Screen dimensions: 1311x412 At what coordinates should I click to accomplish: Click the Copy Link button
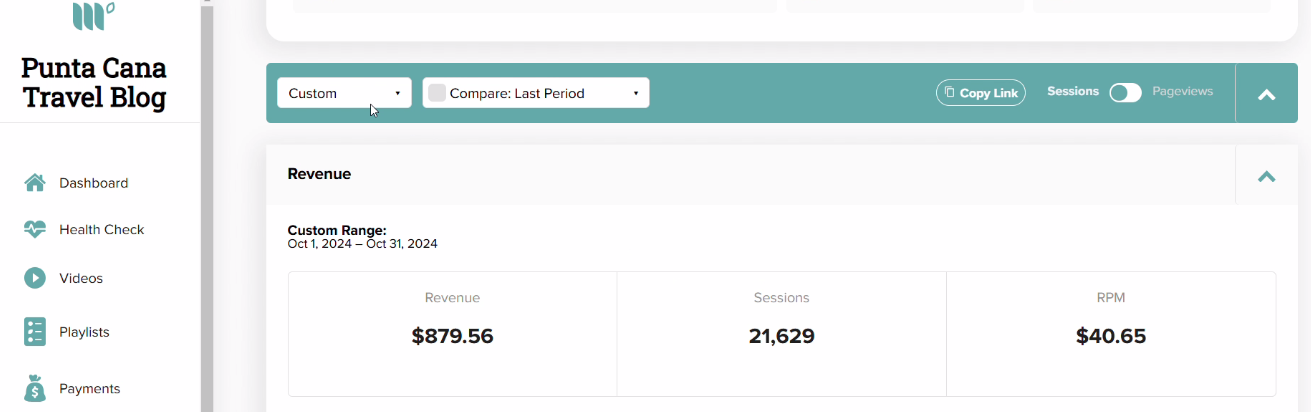(981, 93)
